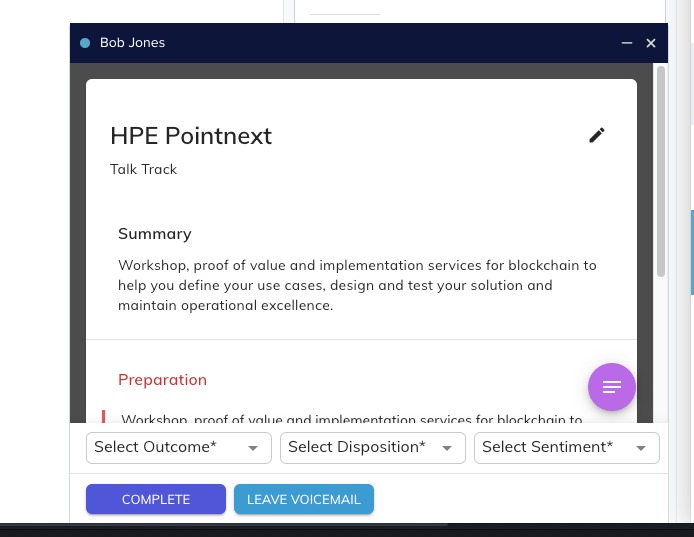Open the purple notes floating button
694x537 pixels.
(612, 387)
